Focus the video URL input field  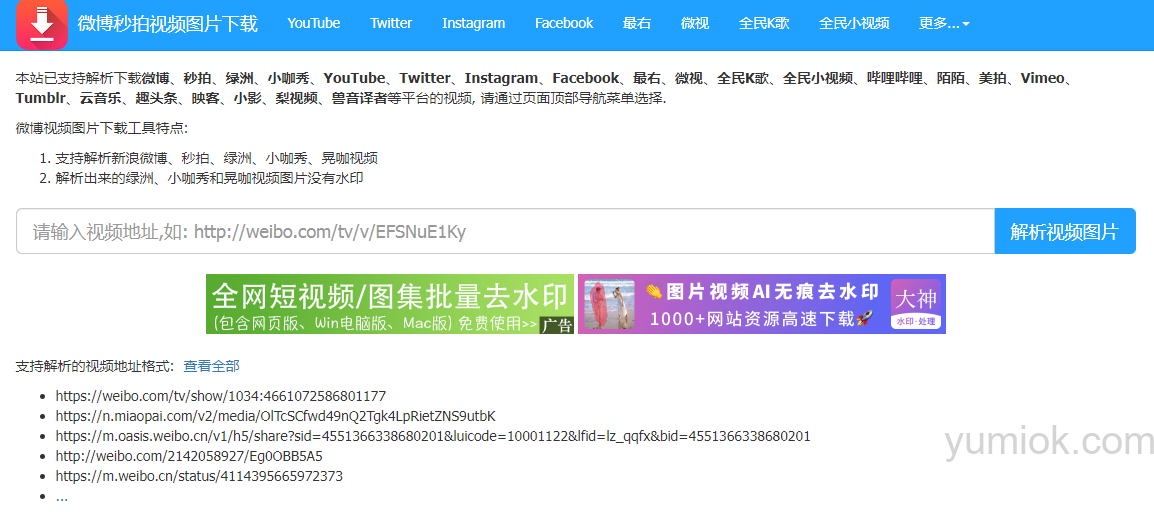(505, 232)
